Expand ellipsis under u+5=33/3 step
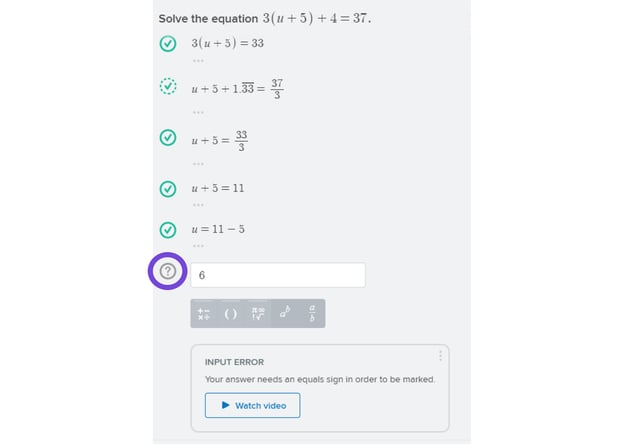 click(x=198, y=163)
